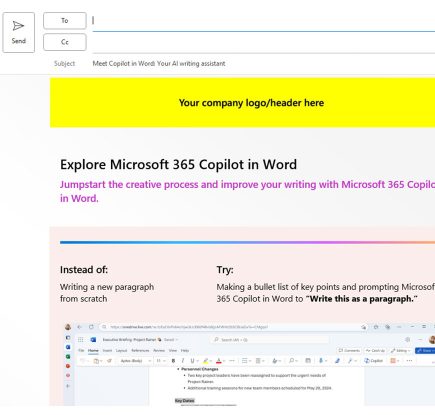Open the Help tab in embedded Word
435x415 pixels.
tap(185, 350)
